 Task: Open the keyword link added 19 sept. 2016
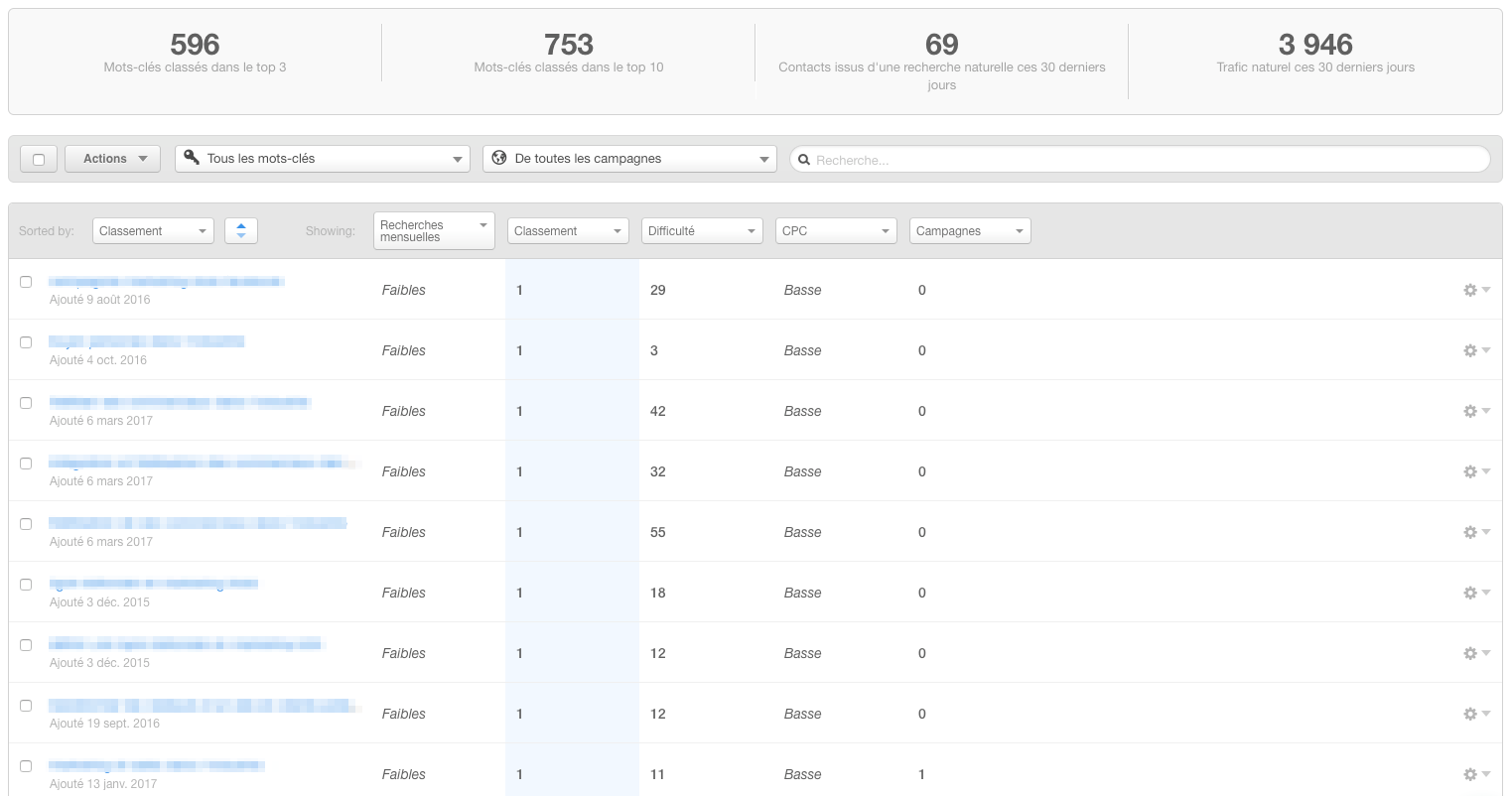(x=204, y=706)
